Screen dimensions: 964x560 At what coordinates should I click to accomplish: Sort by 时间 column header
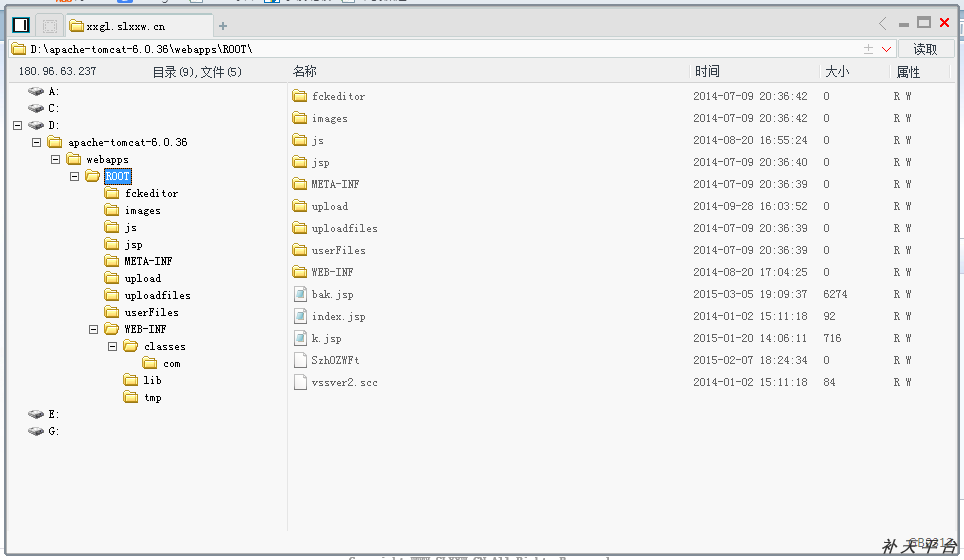click(x=707, y=71)
